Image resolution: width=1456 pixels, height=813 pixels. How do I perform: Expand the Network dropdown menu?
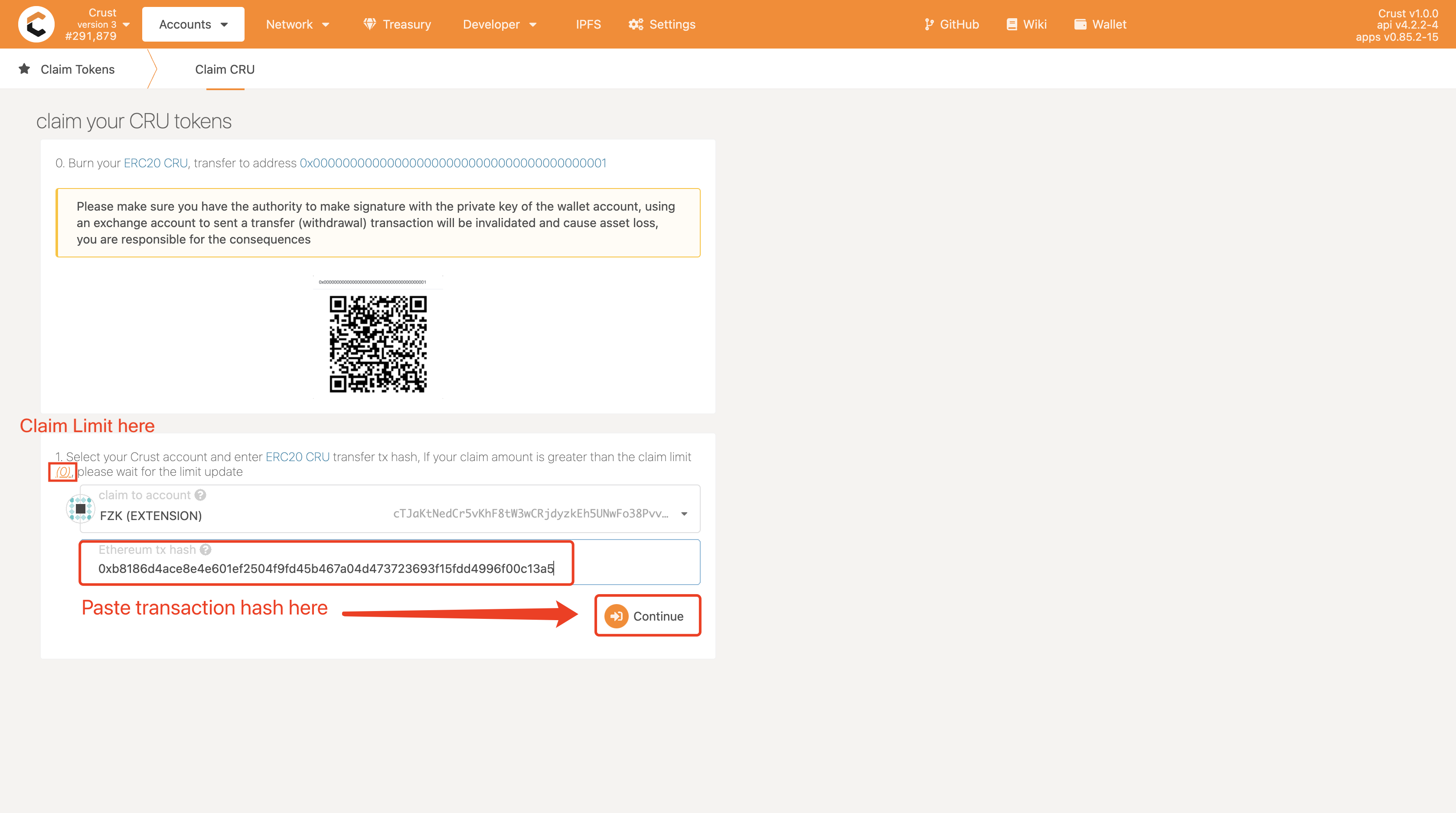[297, 24]
